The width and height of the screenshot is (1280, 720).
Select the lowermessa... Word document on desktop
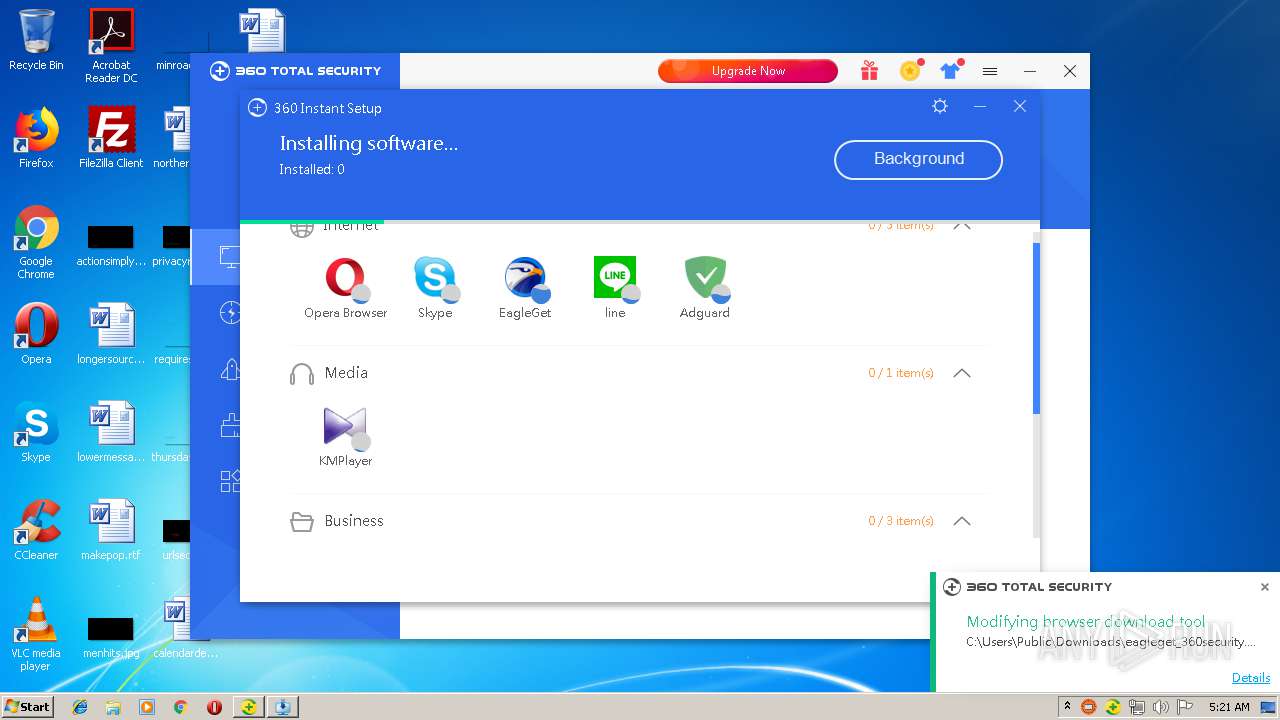111,432
